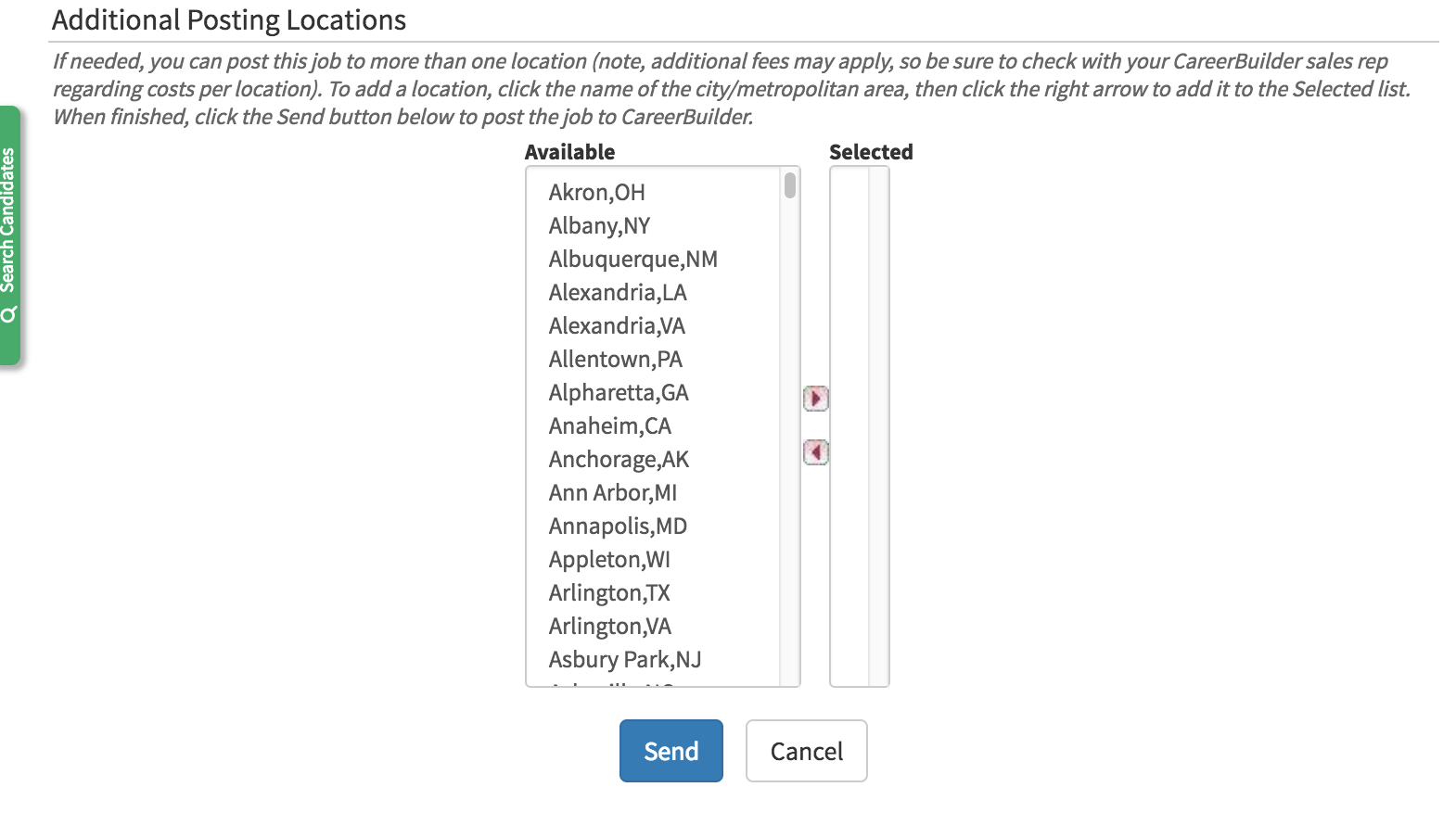Pick Alexandria,VA location

coord(617,326)
